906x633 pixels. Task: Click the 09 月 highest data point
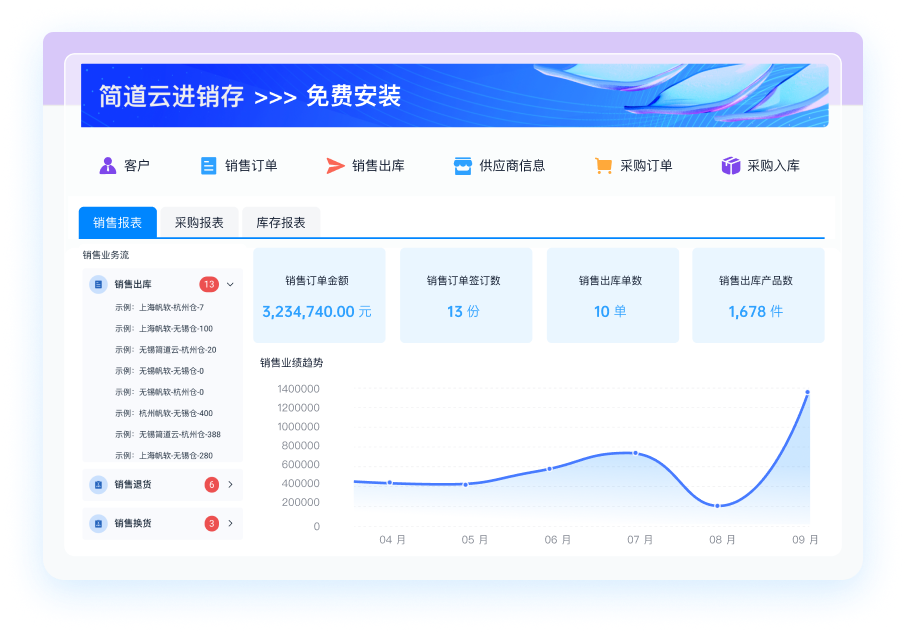click(807, 392)
